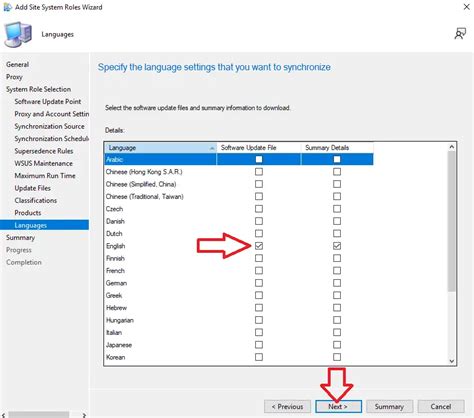Image resolution: width=474 pixels, height=418 pixels.
Task: Click the < Previous button
Action: 287,407
